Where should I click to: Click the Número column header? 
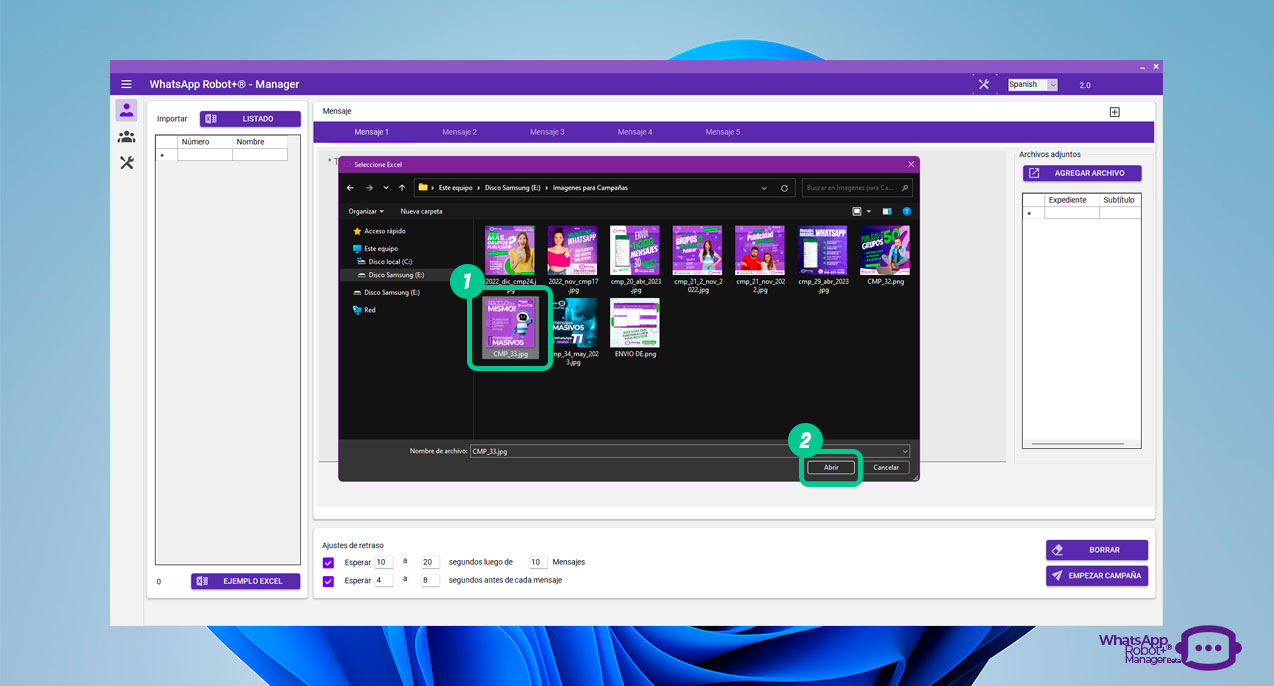(205, 142)
